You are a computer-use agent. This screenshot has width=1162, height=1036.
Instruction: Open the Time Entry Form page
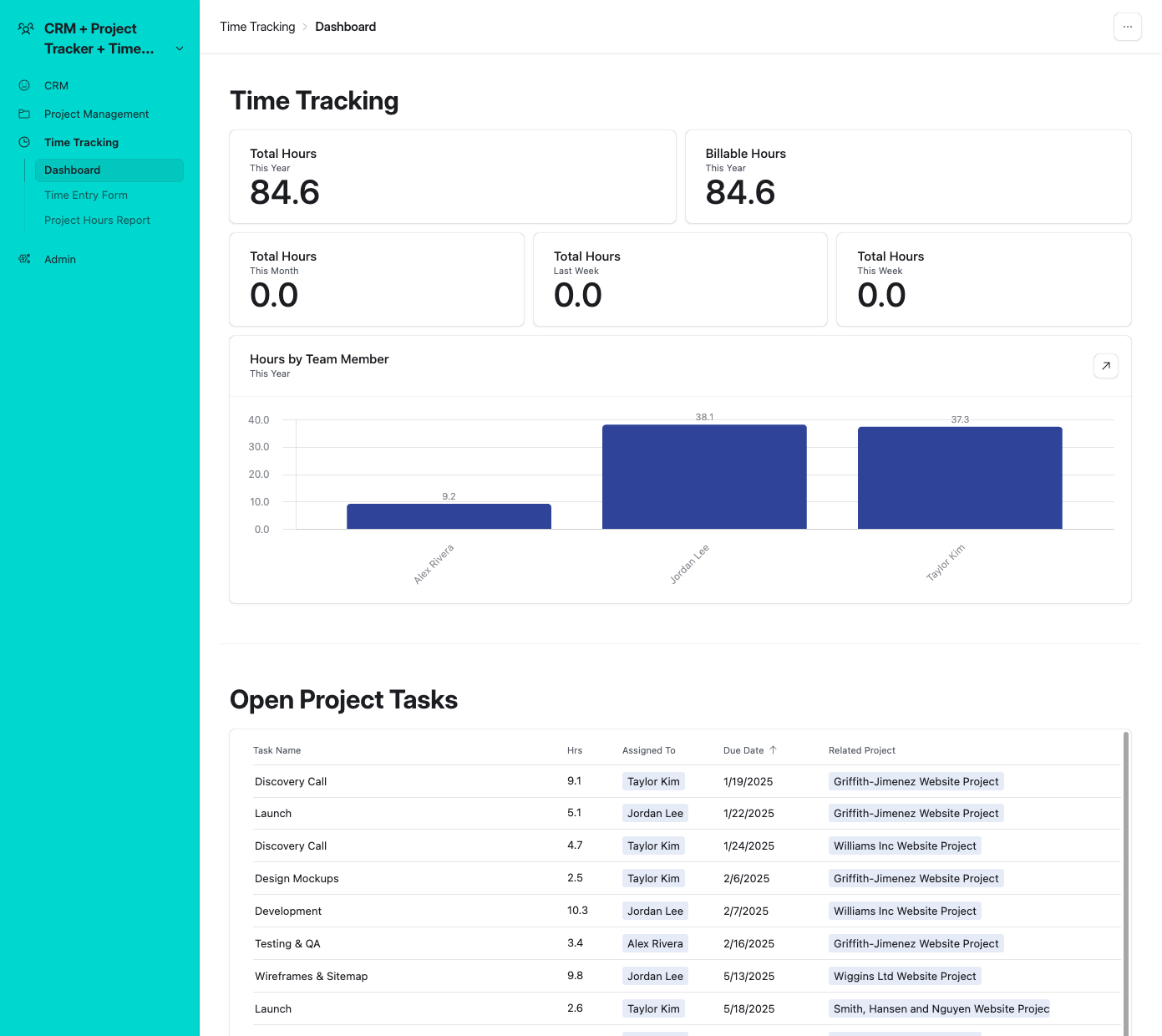pyautogui.click(x=86, y=195)
